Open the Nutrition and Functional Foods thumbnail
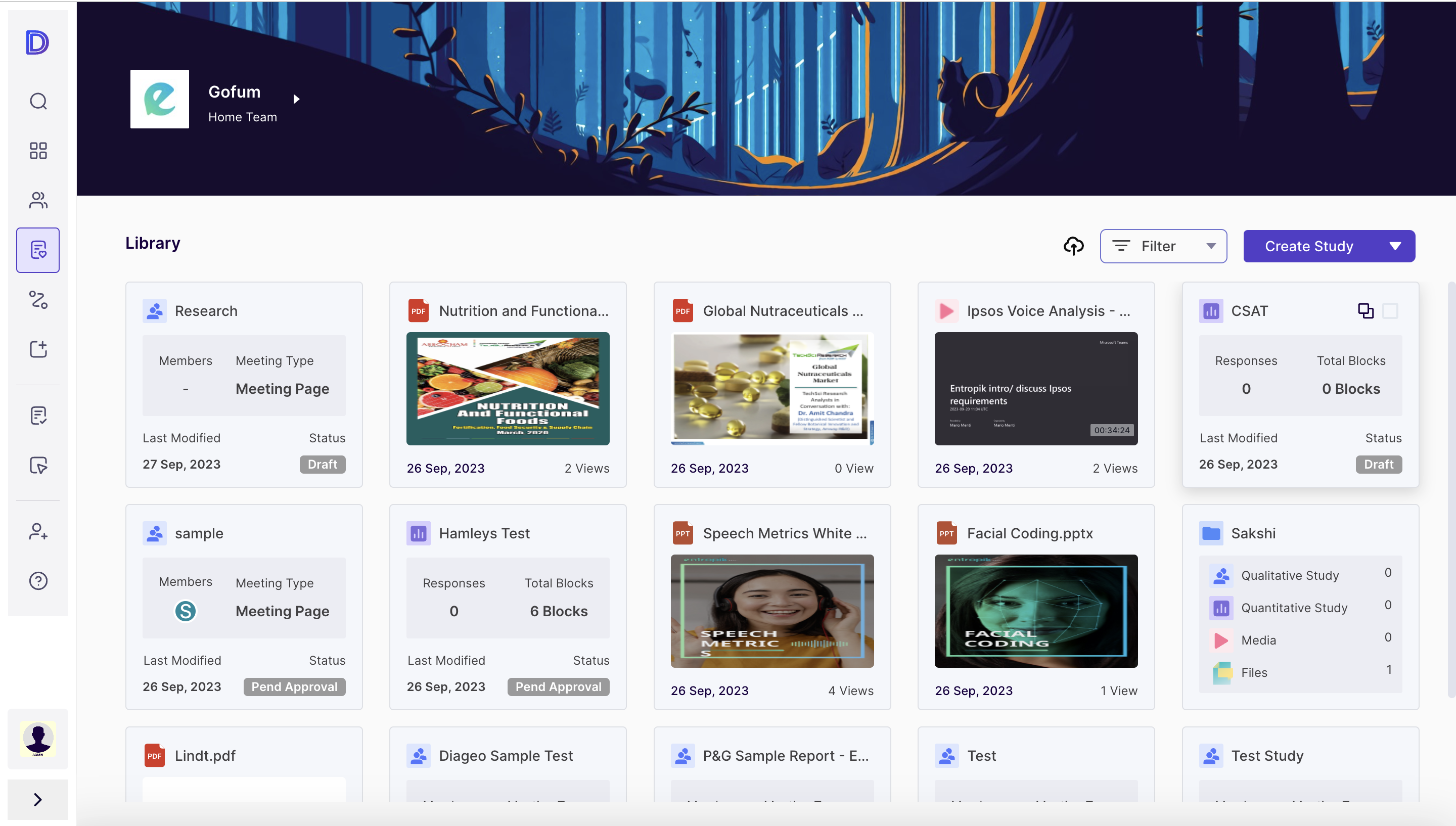 pyautogui.click(x=508, y=388)
